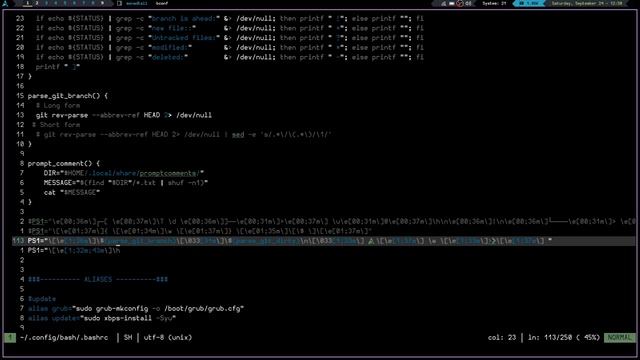Click the col: 23 column indicator
The width and height of the screenshot is (640, 360).
(502, 338)
